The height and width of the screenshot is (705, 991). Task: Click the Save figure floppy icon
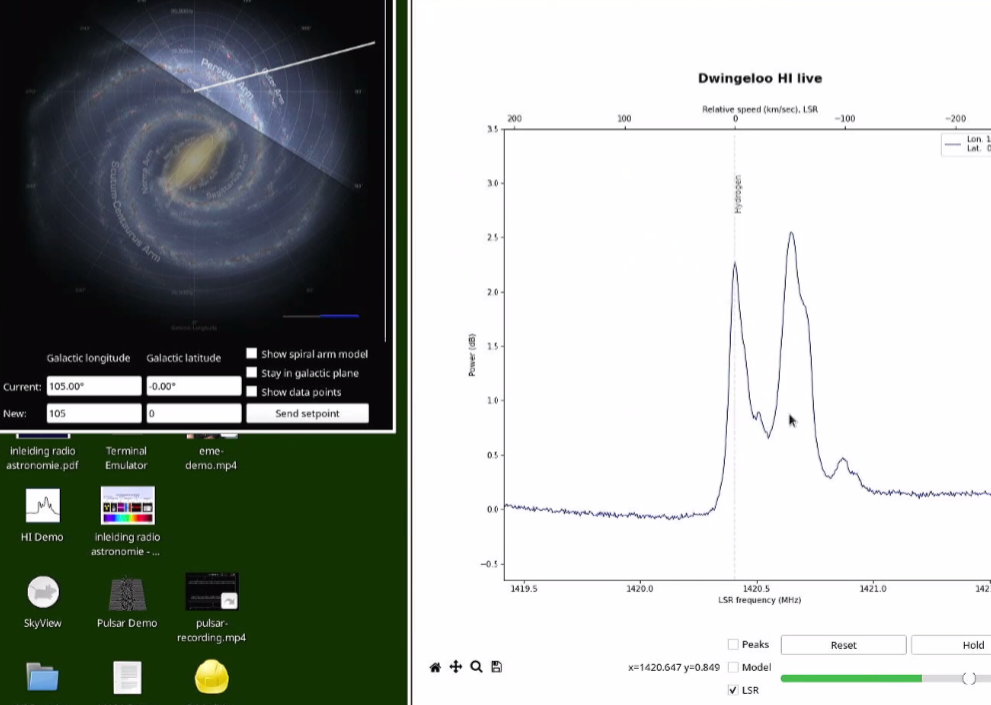click(497, 667)
